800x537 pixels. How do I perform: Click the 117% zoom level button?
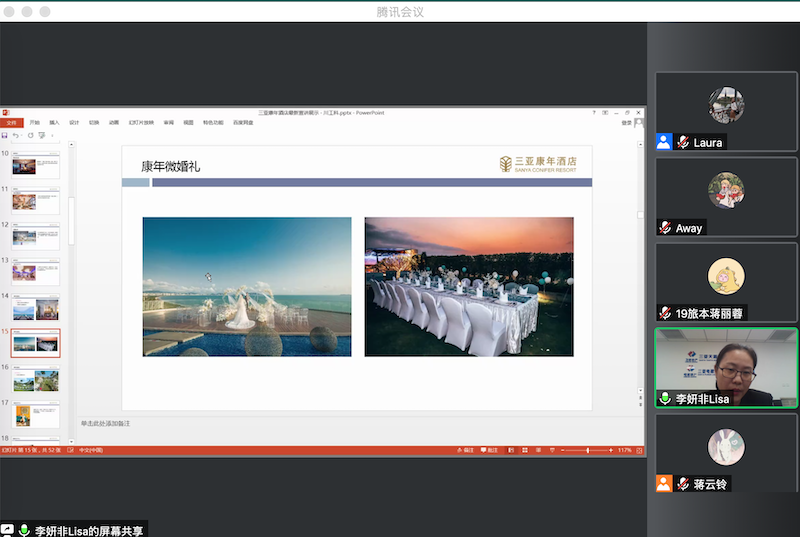click(625, 451)
